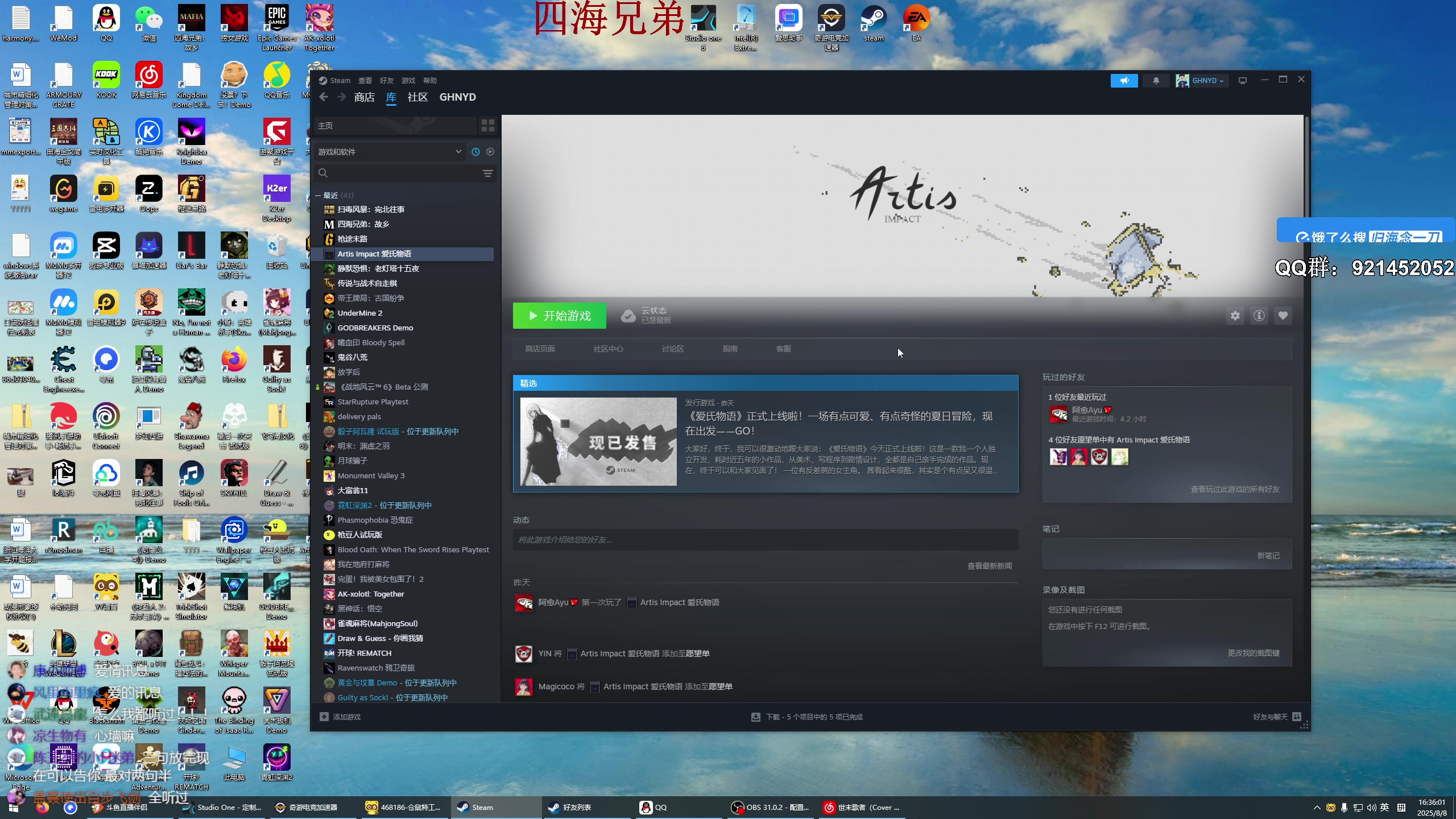Viewport: 1456px width, 819px height.
Task: Open the KOOK desktop shortcut
Action: click(x=106, y=80)
